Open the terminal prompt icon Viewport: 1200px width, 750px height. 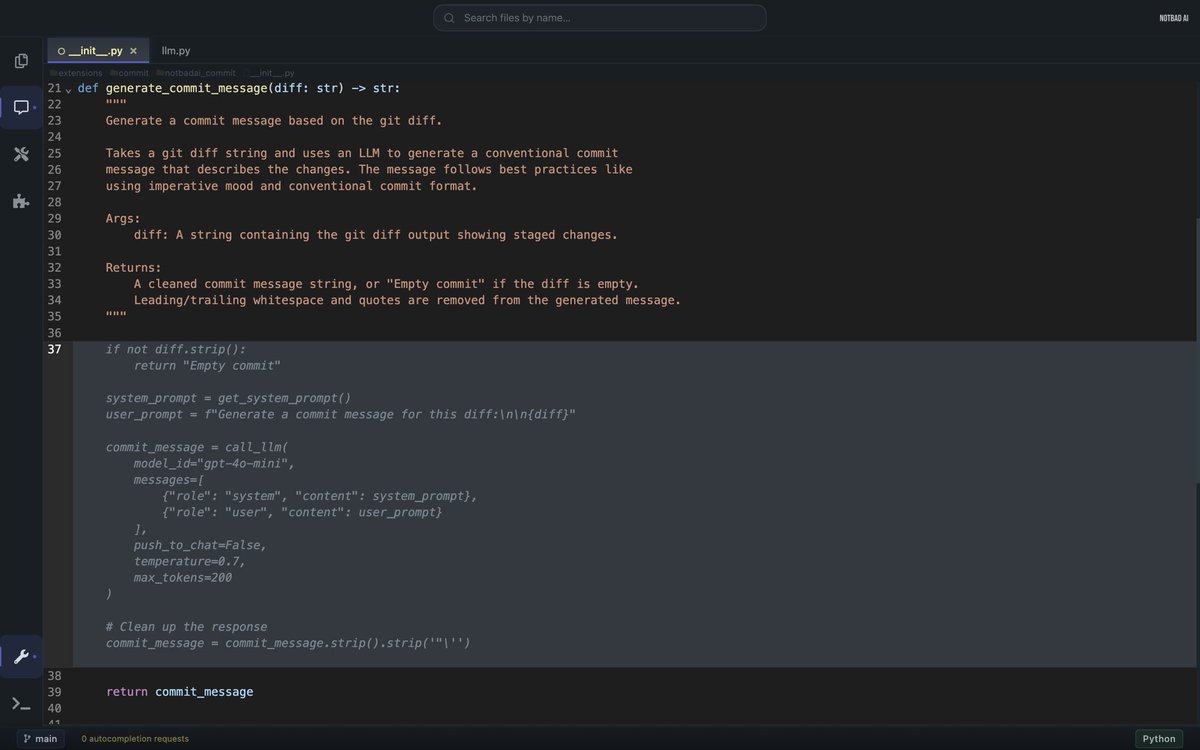21,703
